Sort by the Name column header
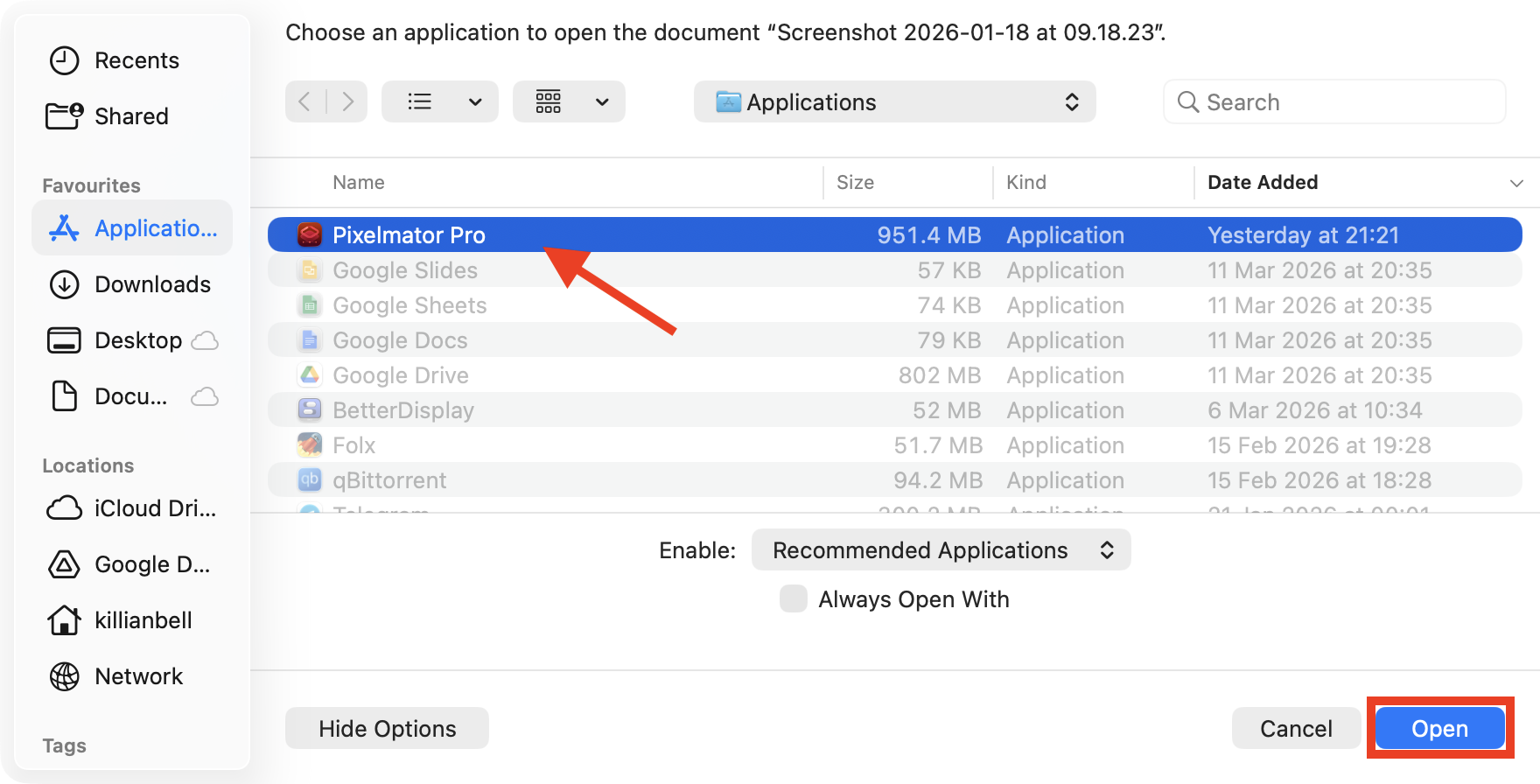Viewport: 1540px width, 784px height. [358, 182]
